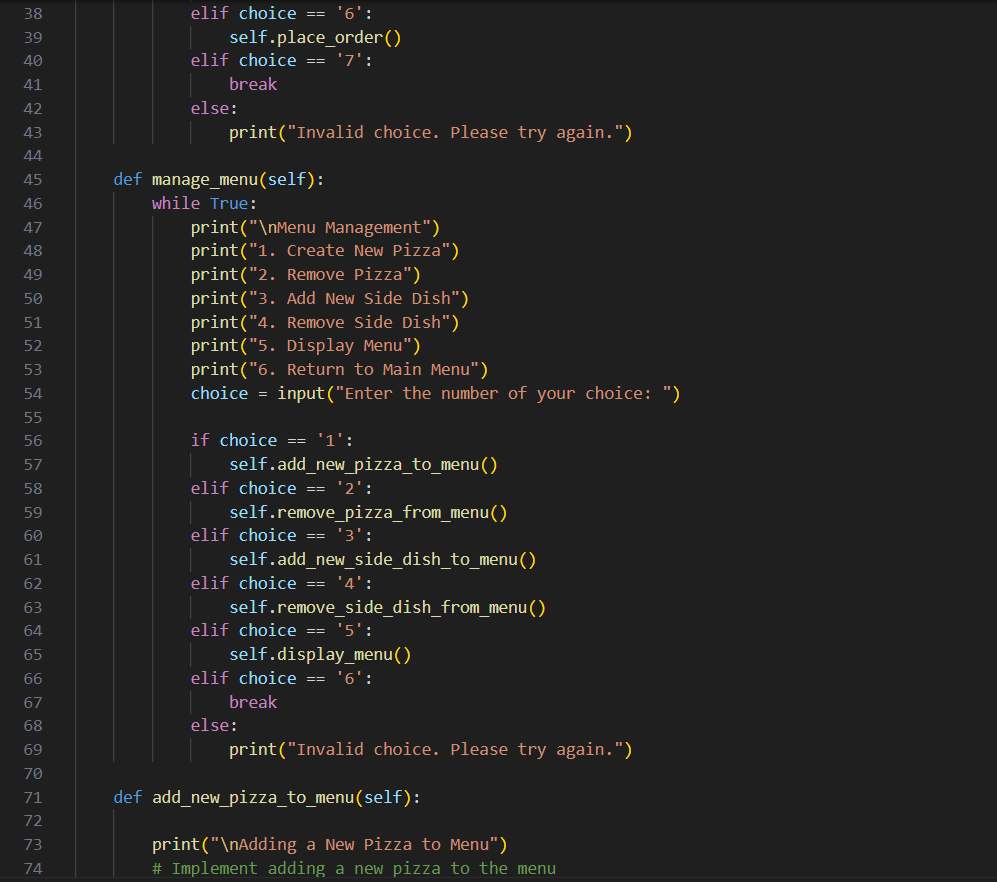Click line number 38 in the gutter
Image resolution: width=997 pixels, height=882 pixels.
pyautogui.click(x=32, y=13)
